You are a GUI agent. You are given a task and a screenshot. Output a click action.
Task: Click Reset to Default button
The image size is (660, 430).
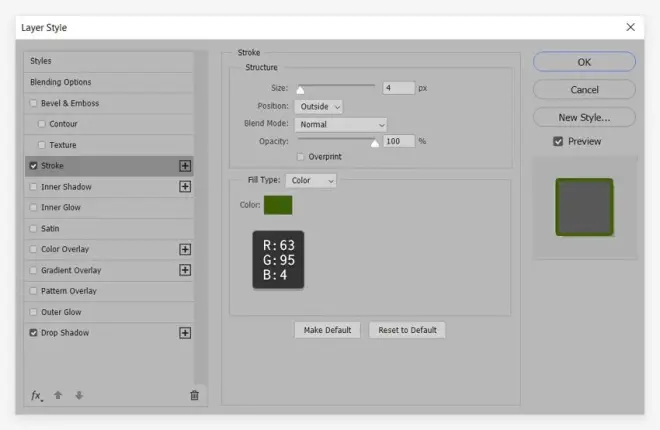click(x=407, y=330)
